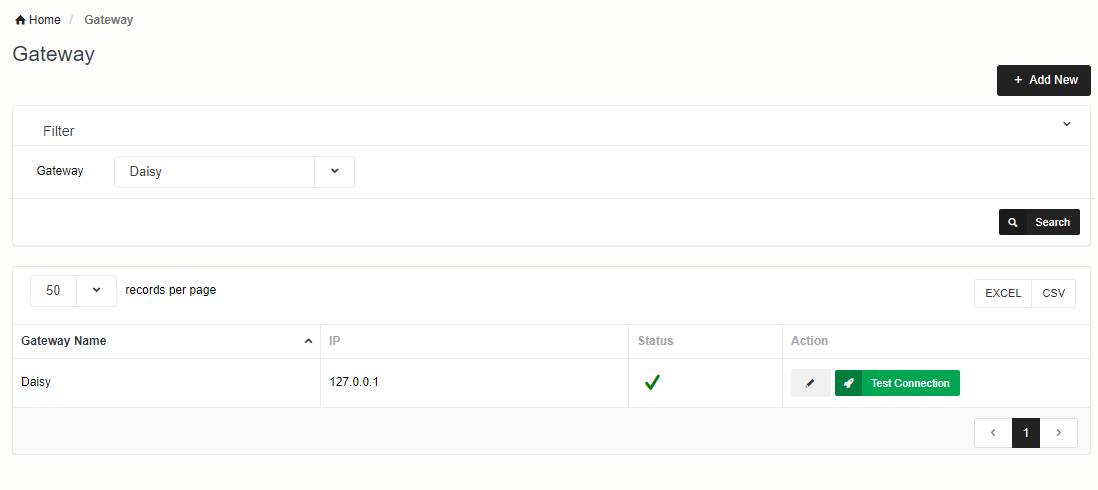Open the records per page dropdown
This screenshot has height=490, width=1098.
pyautogui.click(x=96, y=290)
